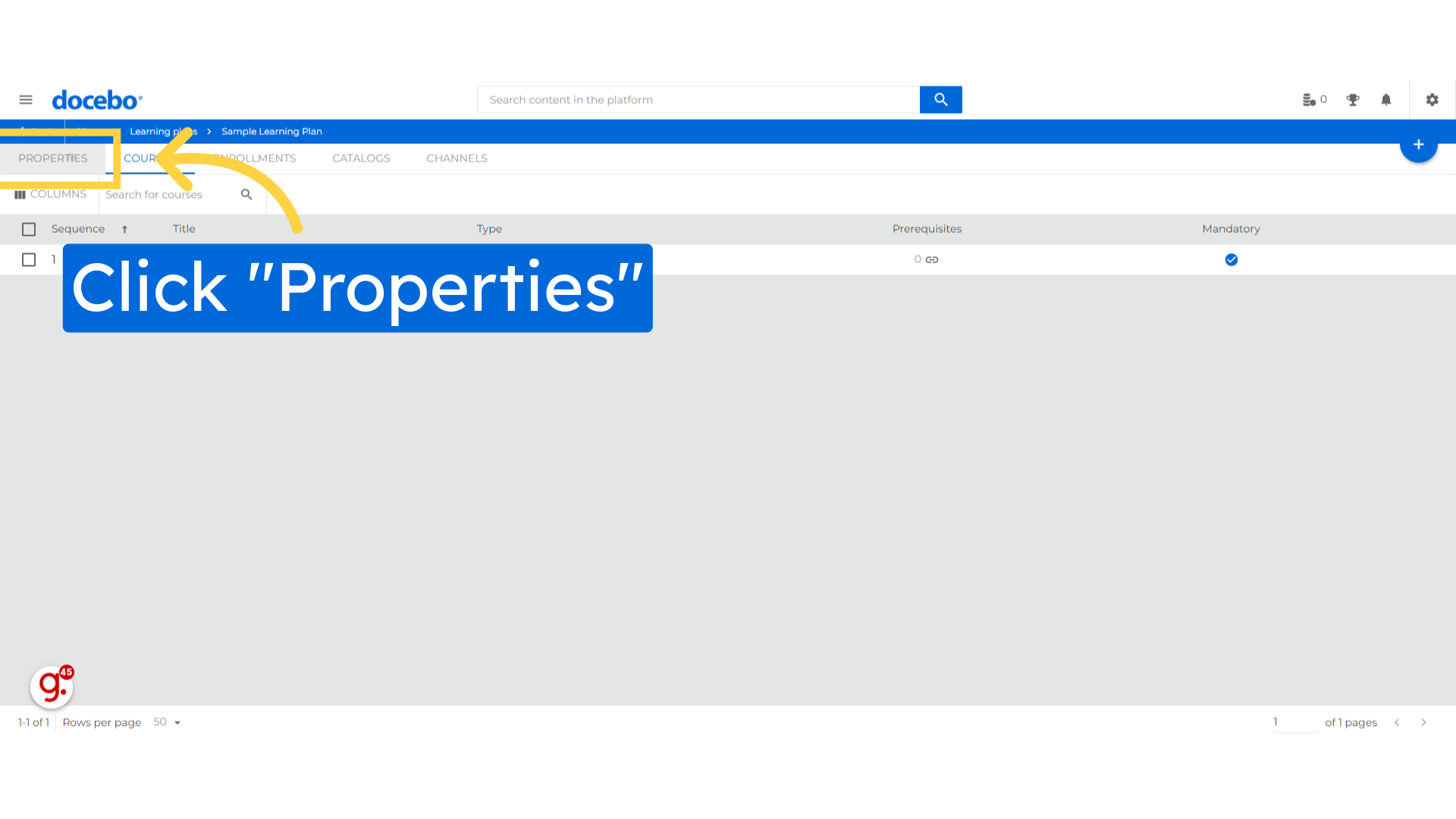
Task: Check the row 1 checkbox
Action: pyautogui.click(x=28, y=259)
